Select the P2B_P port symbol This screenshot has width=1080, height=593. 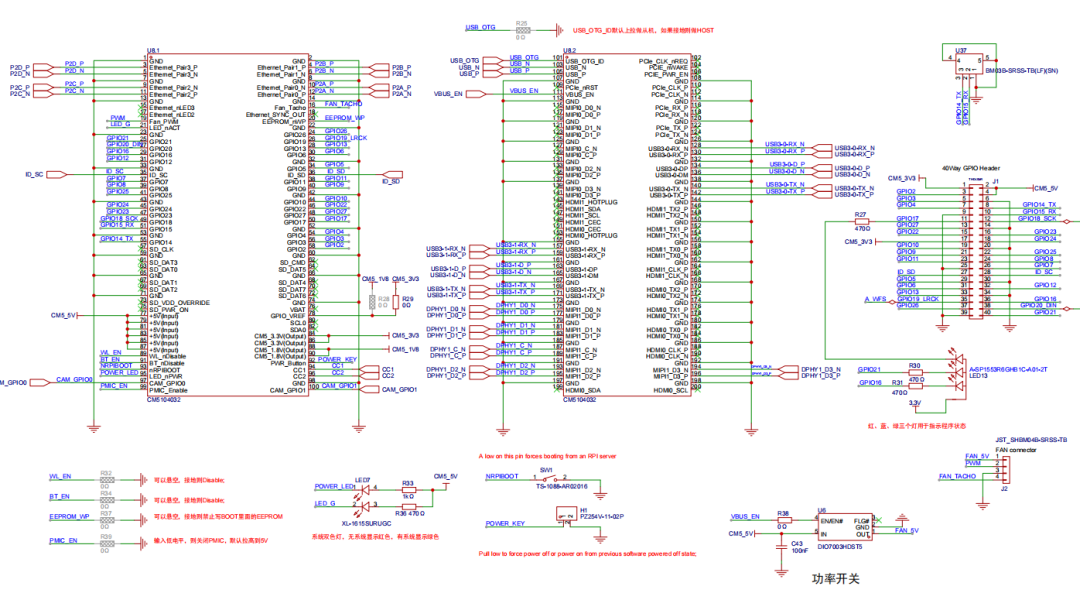381,67
